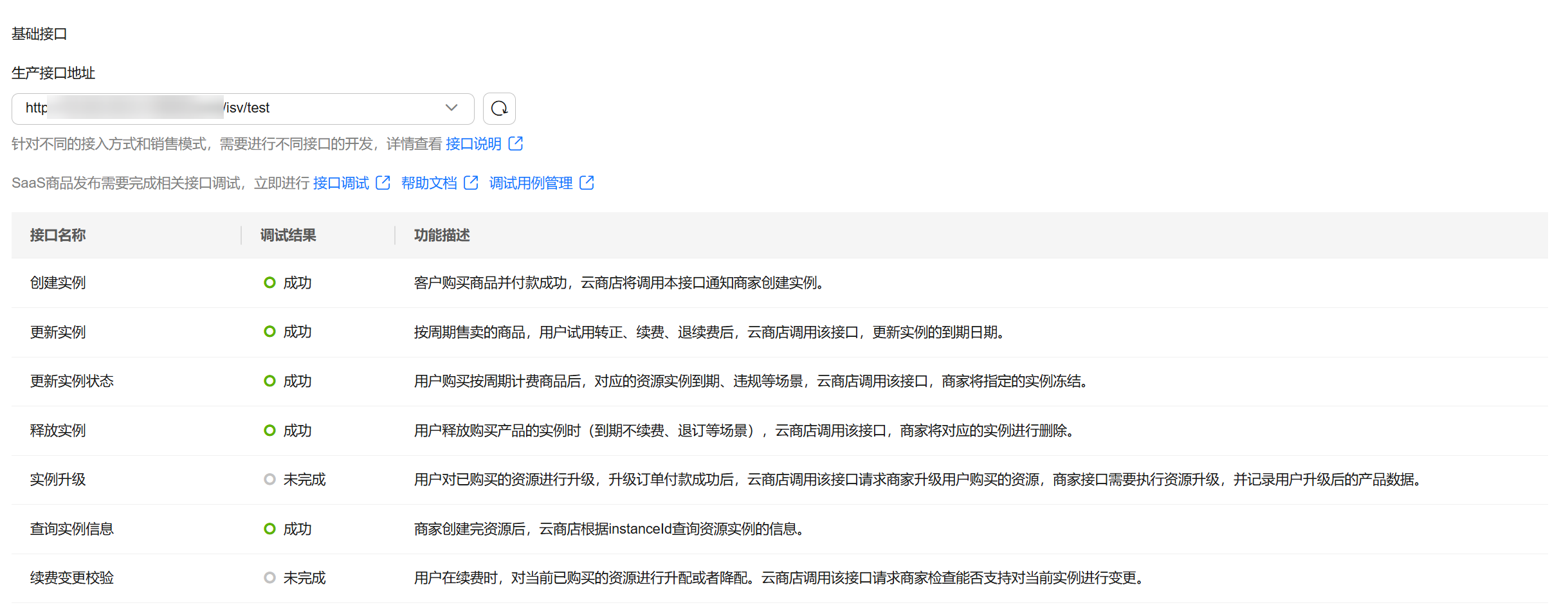
Task: Click the 接口名称 column header
Action: coord(58,235)
